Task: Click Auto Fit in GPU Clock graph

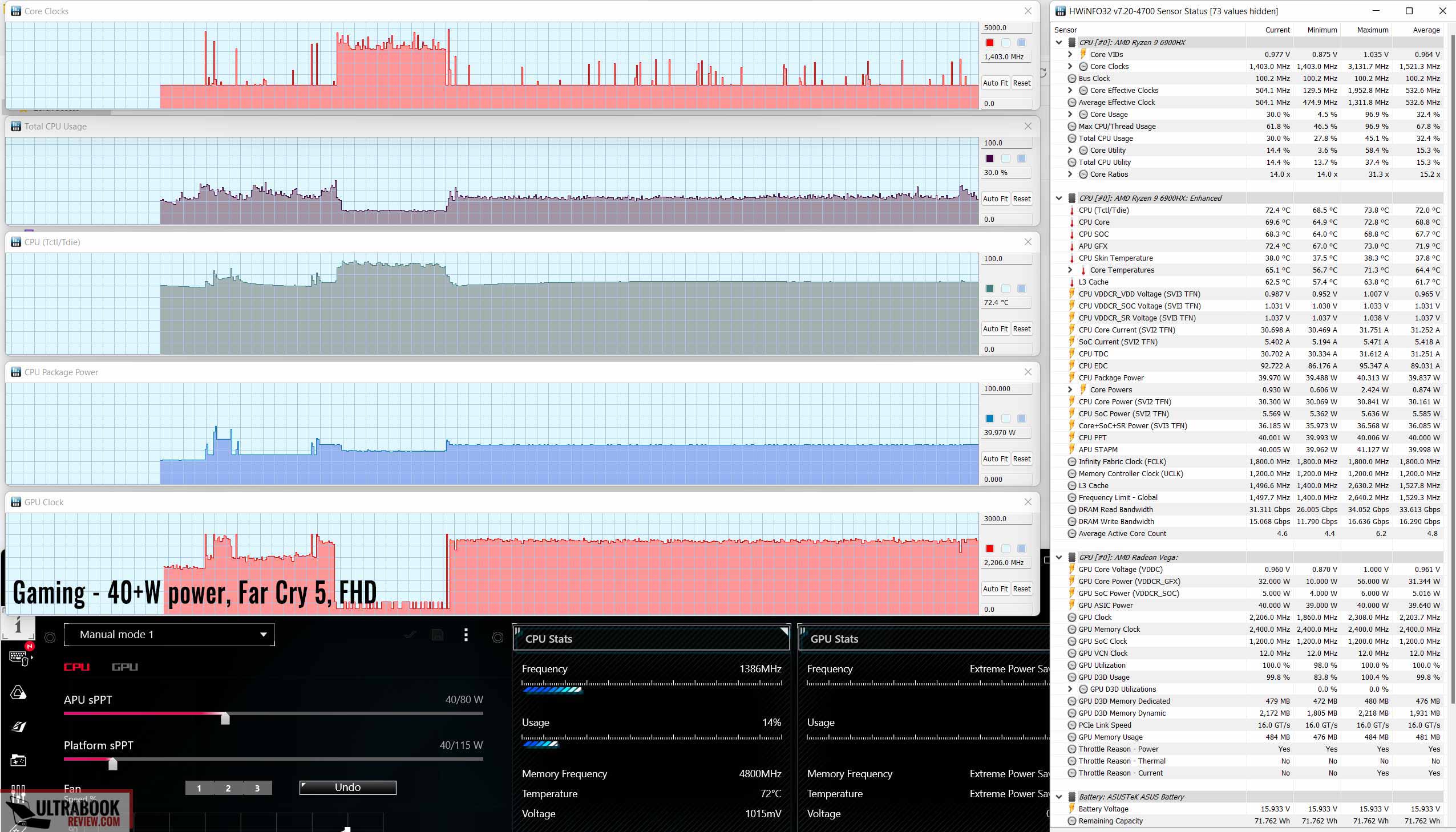Action: point(995,589)
